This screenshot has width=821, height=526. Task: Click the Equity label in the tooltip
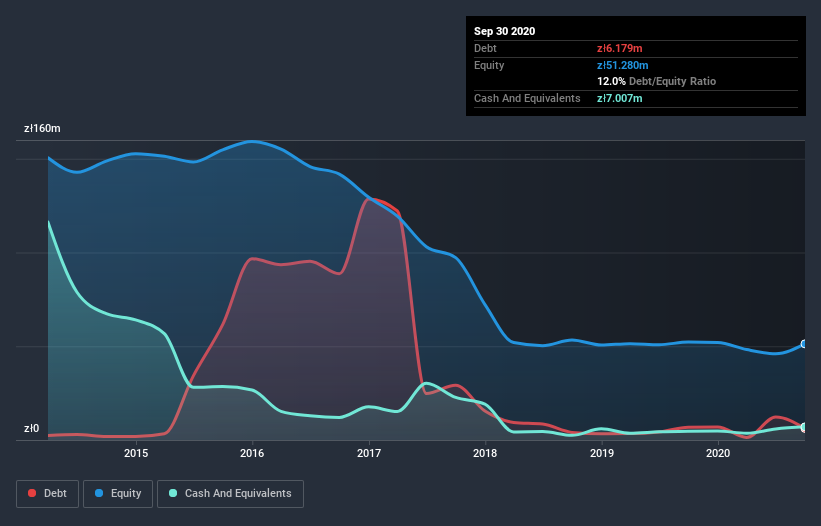(x=489, y=65)
